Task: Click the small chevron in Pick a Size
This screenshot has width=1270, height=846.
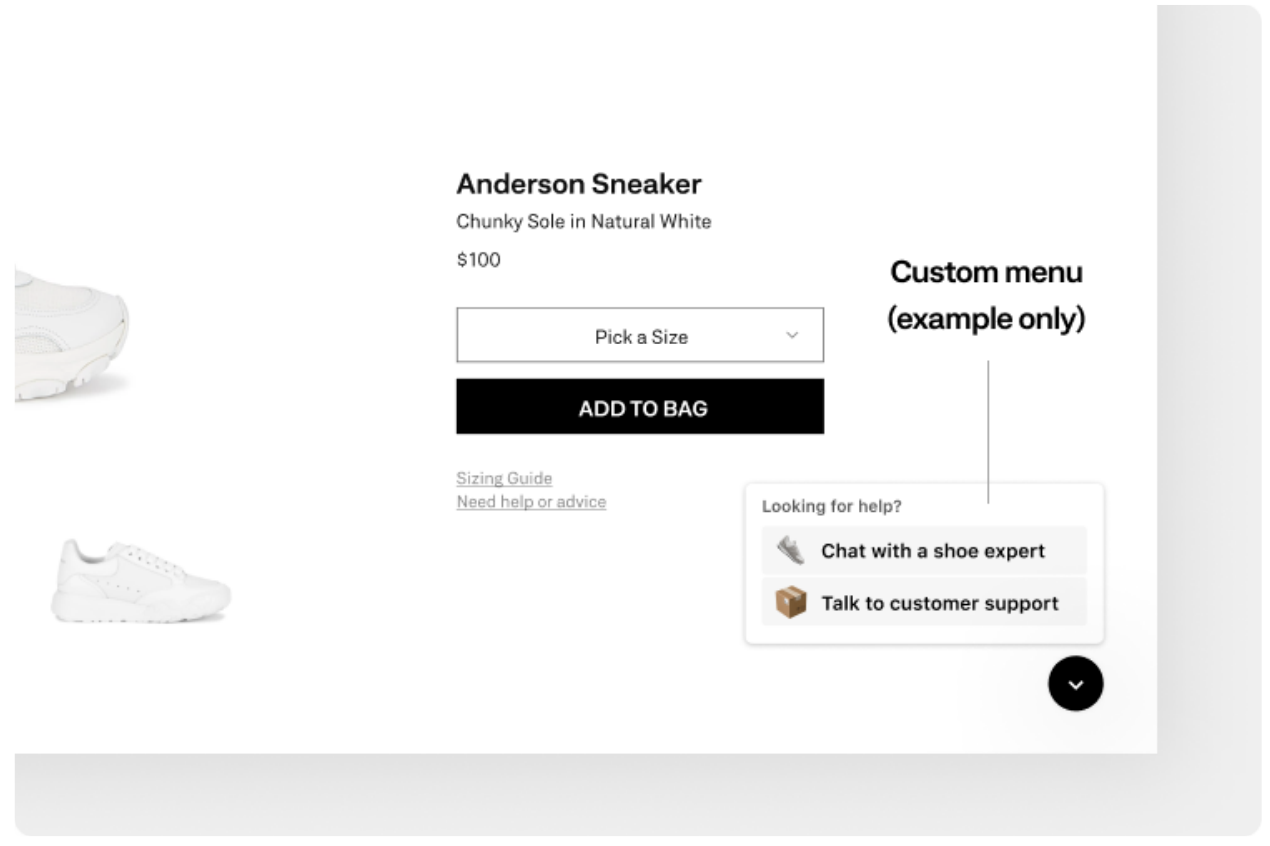Action: [x=792, y=336]
